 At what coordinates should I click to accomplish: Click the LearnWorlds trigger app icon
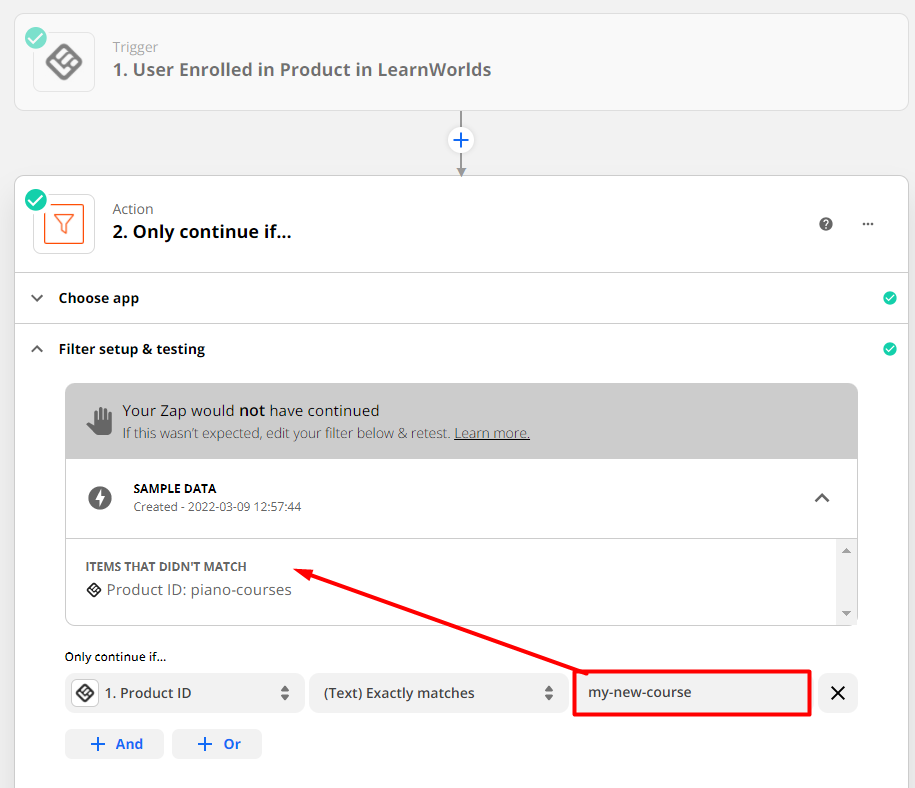(x=64, y=62)
